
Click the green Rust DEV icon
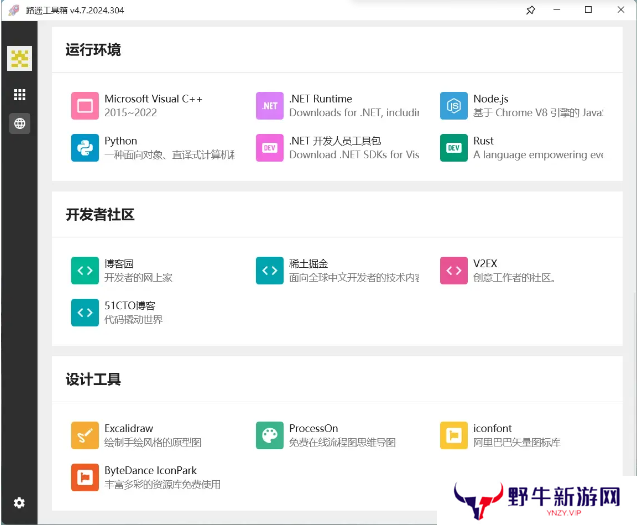click(454, 148)
